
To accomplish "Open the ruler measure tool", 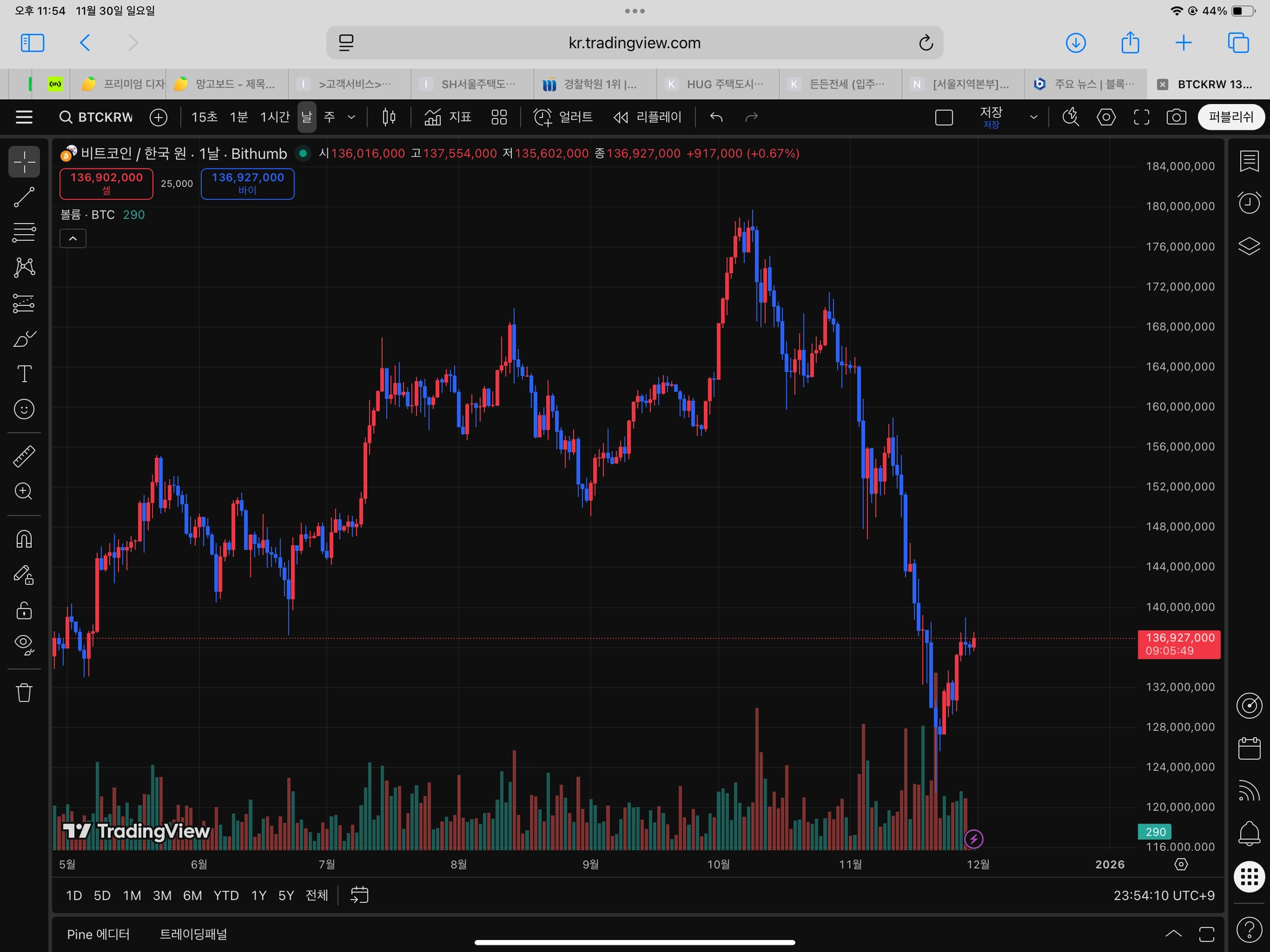I will 24,456.
